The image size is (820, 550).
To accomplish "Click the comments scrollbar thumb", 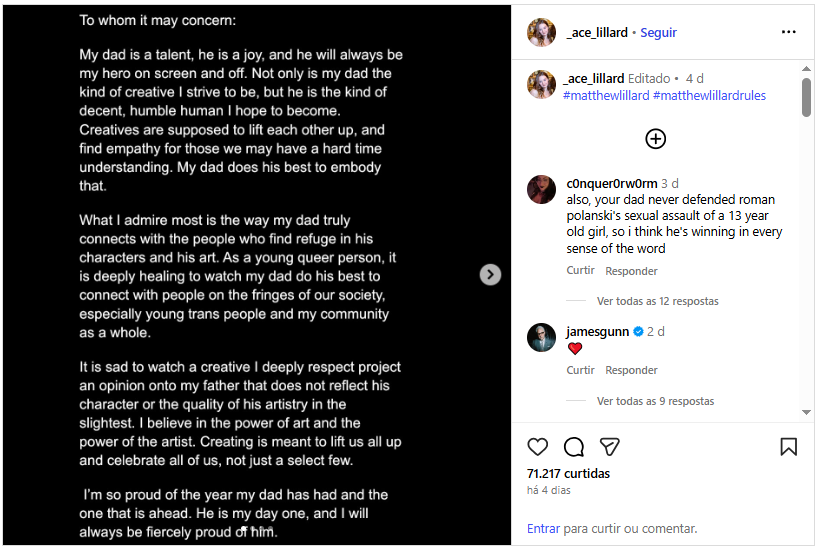I will [806, 97].
